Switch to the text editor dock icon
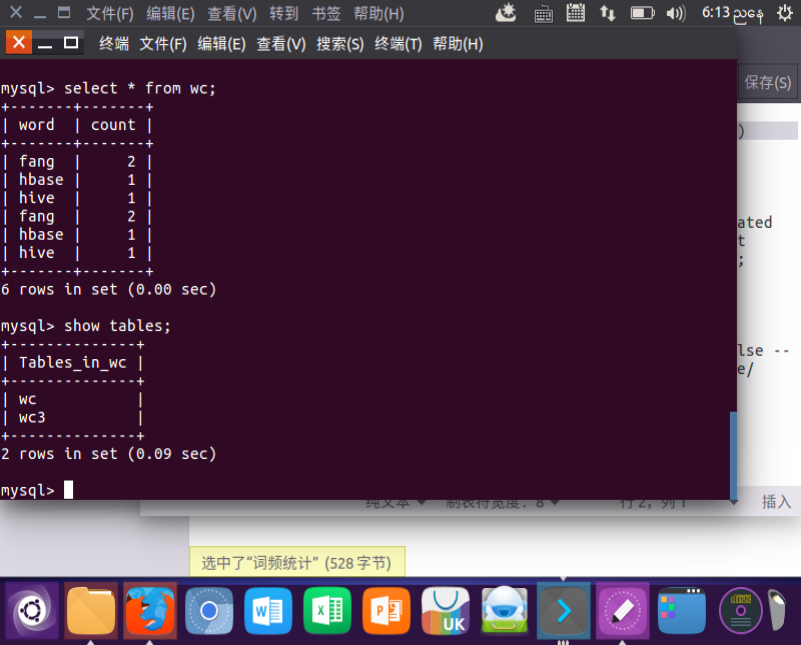 pyautogui.click(x=623, y=610)
